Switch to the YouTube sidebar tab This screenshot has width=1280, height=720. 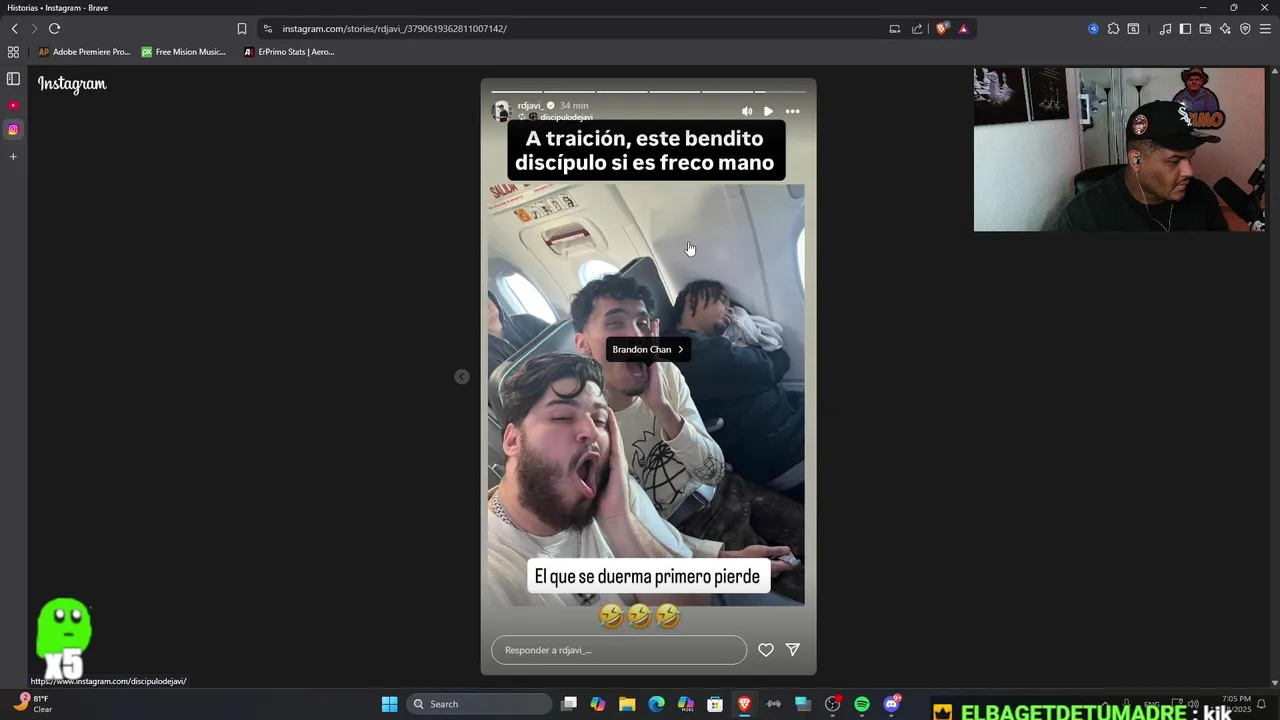13,105
